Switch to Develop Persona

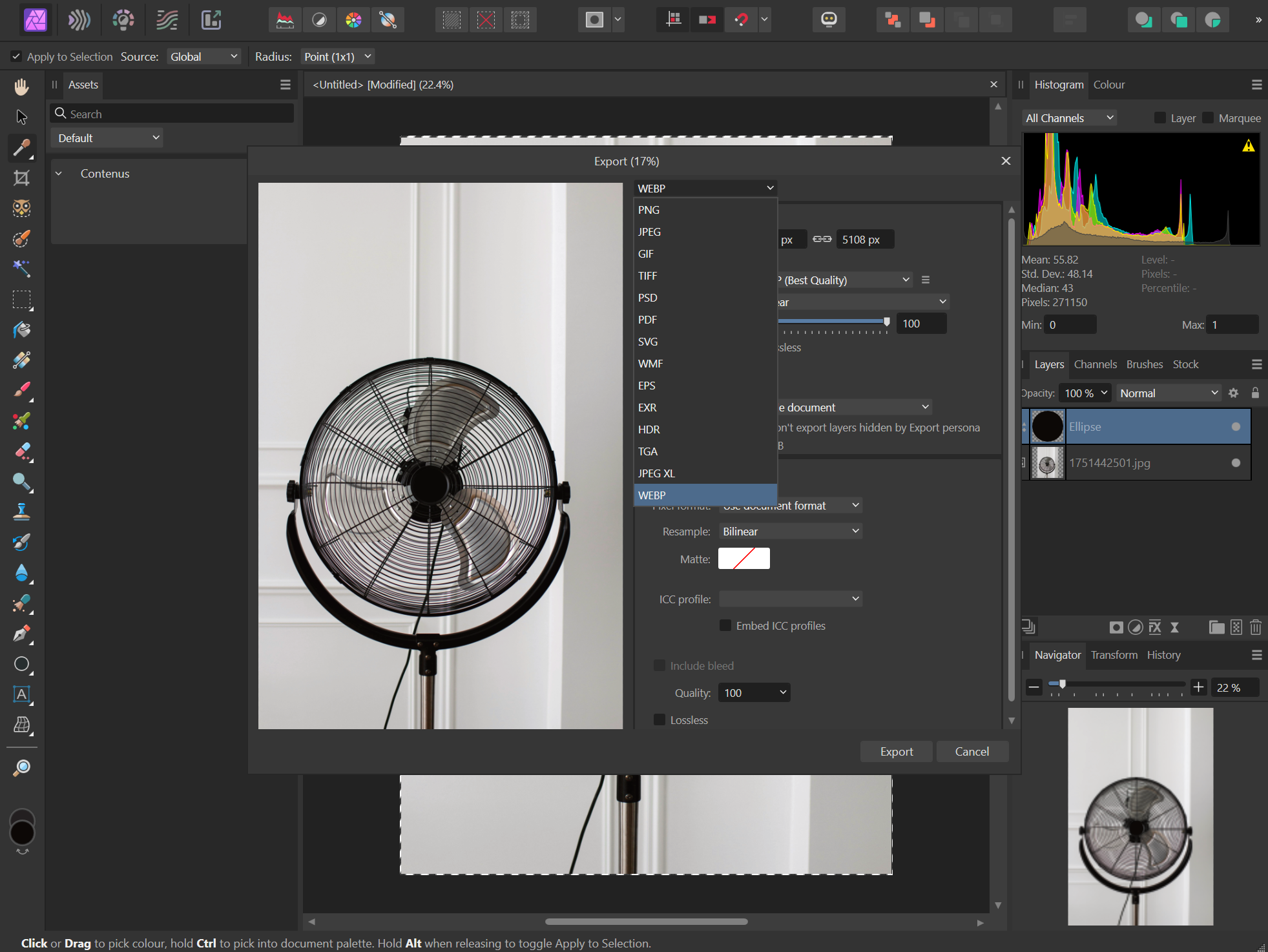tap(123, 20)
